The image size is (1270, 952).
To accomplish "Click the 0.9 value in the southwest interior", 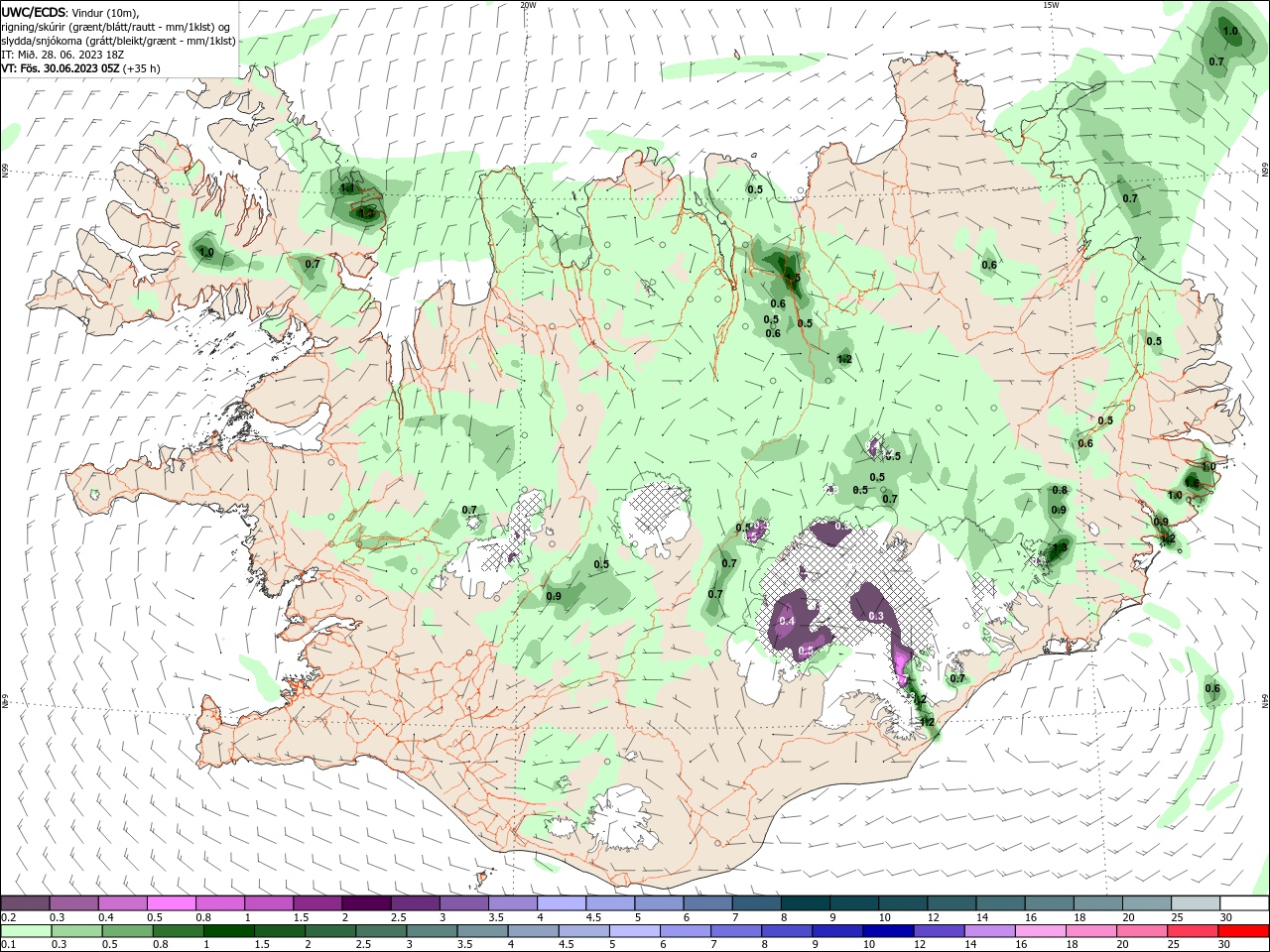I will (x=554, y=596).
